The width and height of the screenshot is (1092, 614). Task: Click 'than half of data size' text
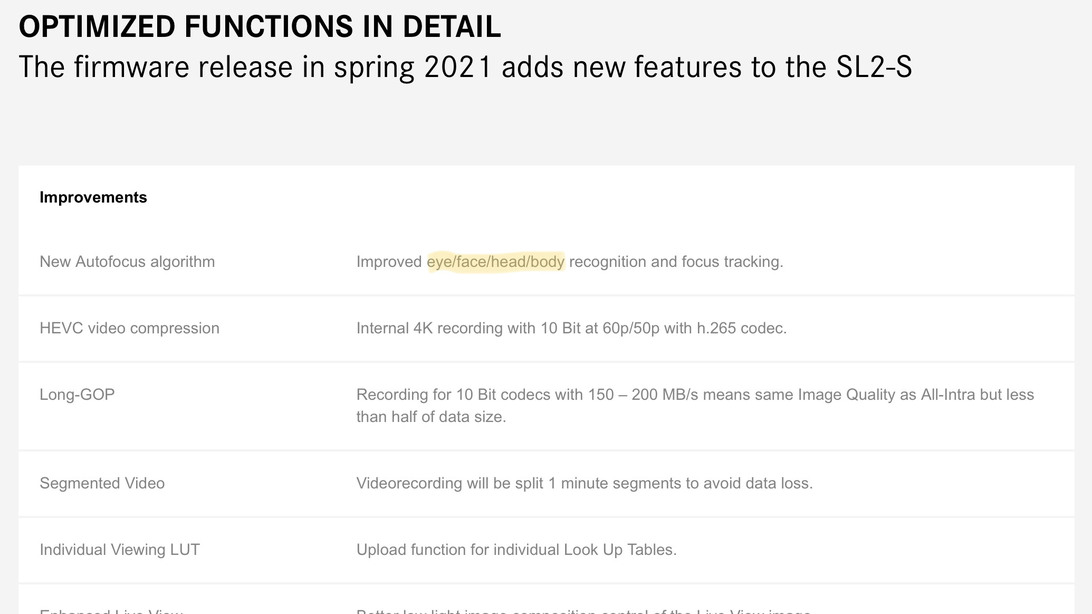431,417
